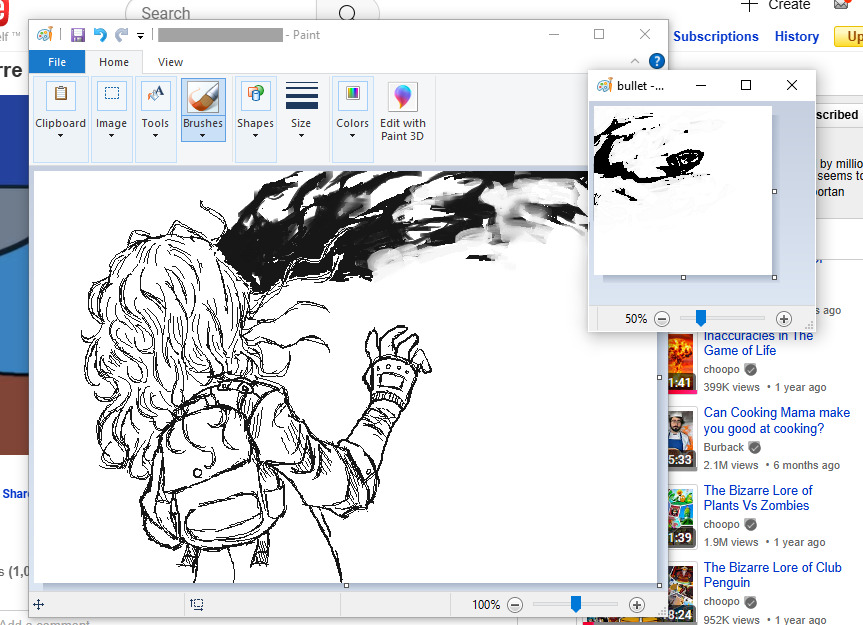Click the main Paint zoom slider handle

pyautogui.click(x=576, y=604)
